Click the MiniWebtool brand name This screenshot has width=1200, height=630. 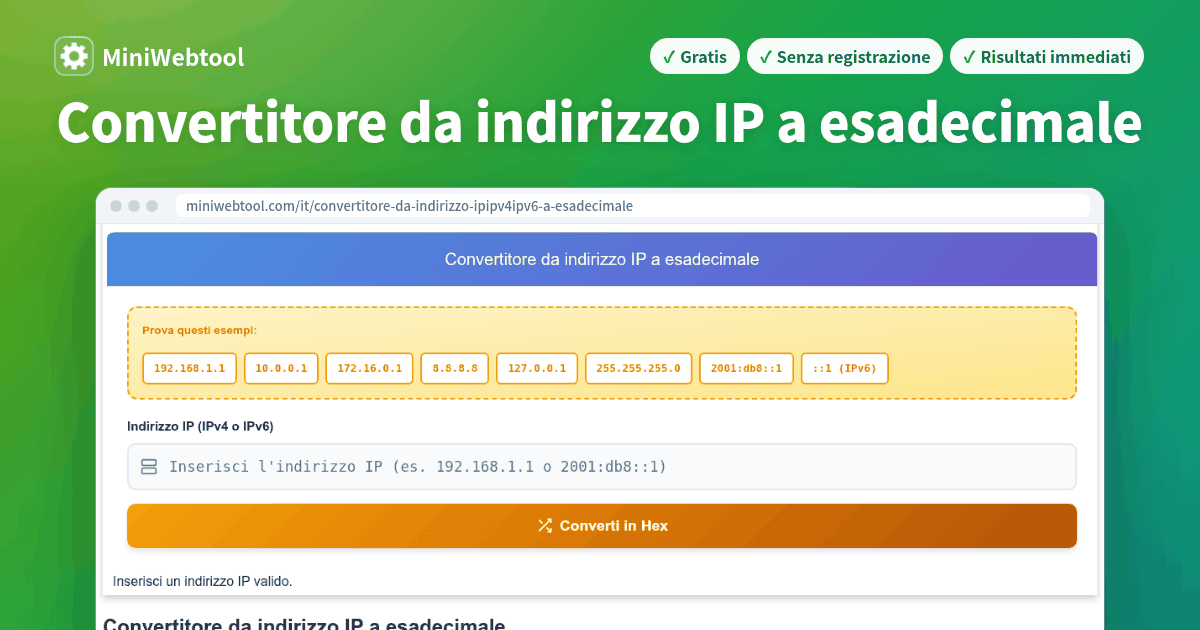[173, 57]
